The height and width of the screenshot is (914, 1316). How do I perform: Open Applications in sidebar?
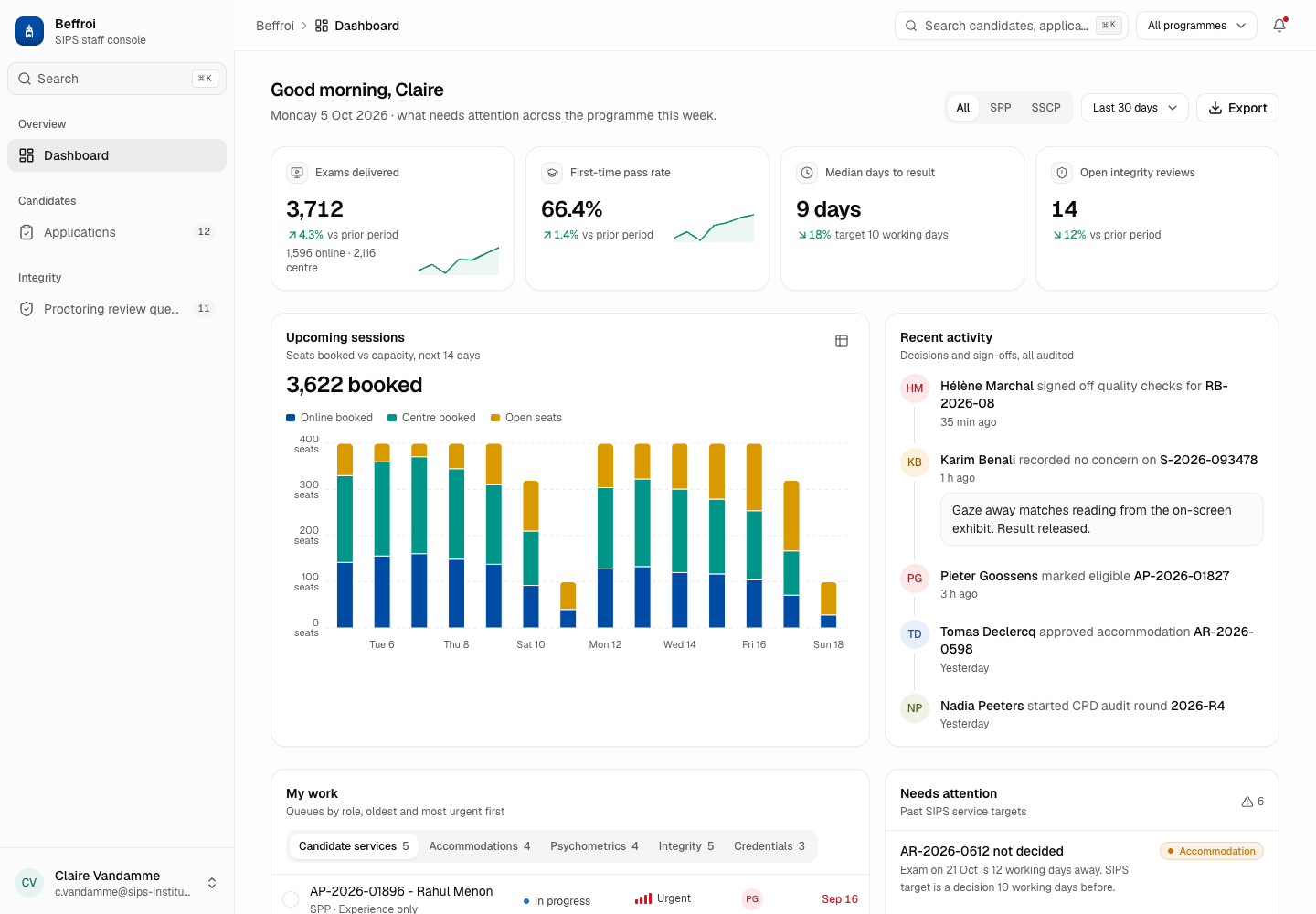click(x=117, y=232)
